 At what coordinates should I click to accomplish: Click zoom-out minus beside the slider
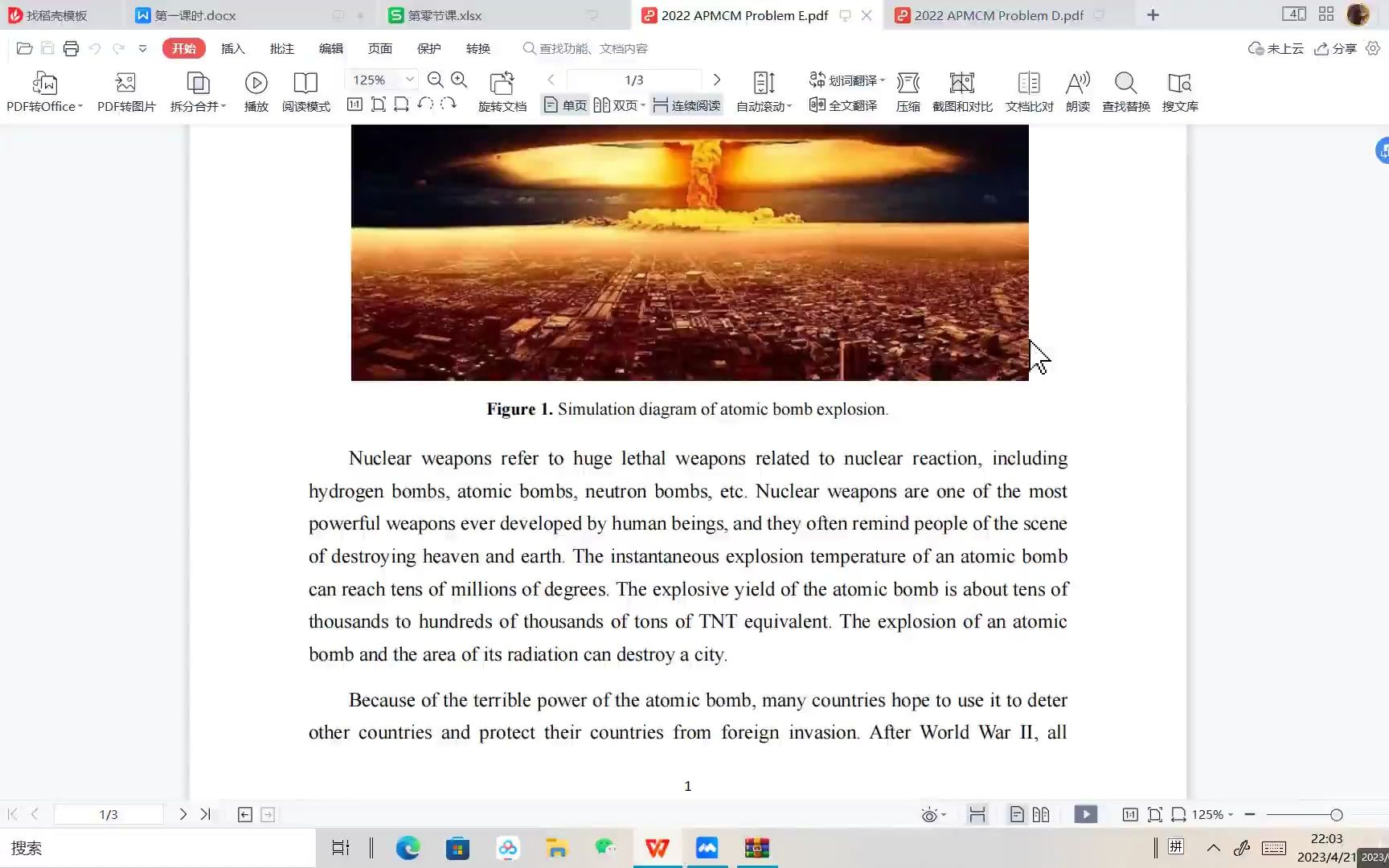(1250, 814)
